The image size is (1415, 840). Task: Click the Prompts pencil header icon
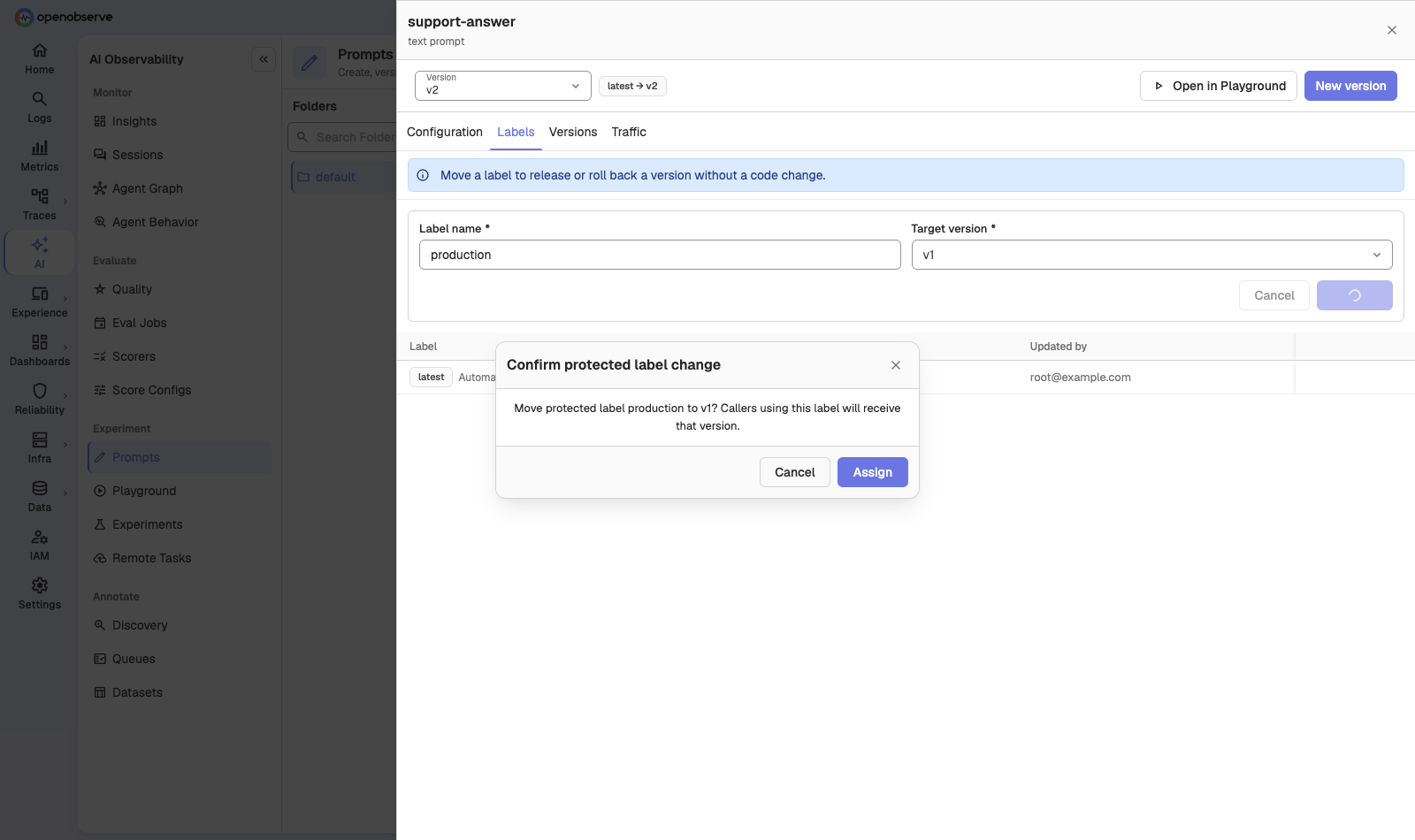click(310, 63)
